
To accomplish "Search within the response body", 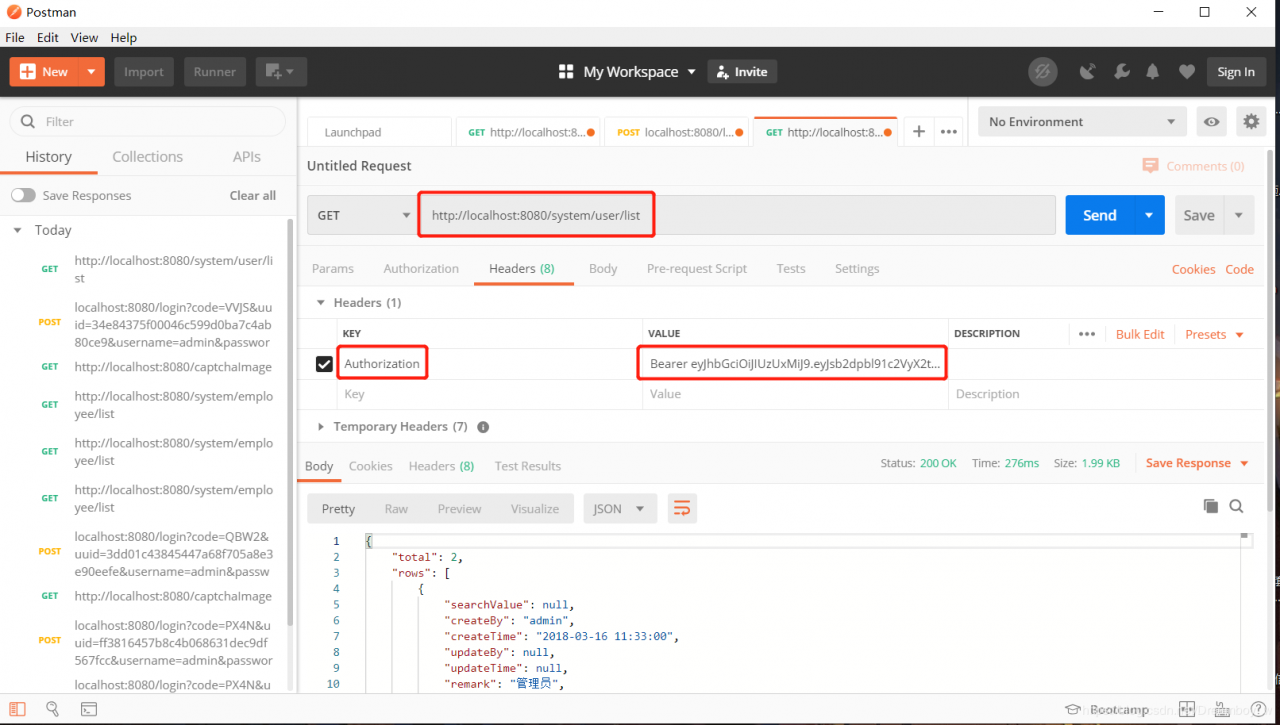I will 1236,506.
